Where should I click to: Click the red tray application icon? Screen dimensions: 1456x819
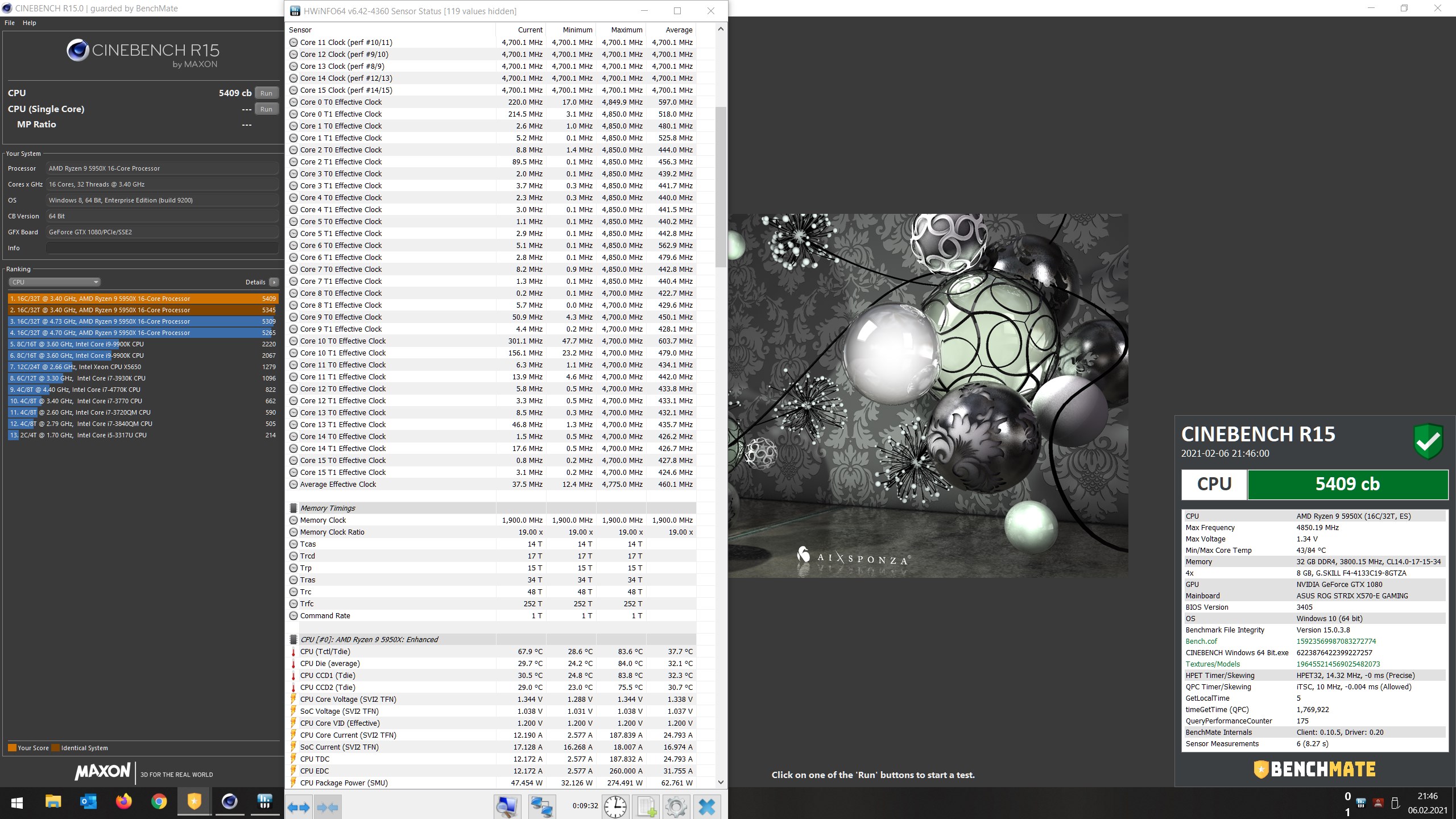tap(1378, 803)
